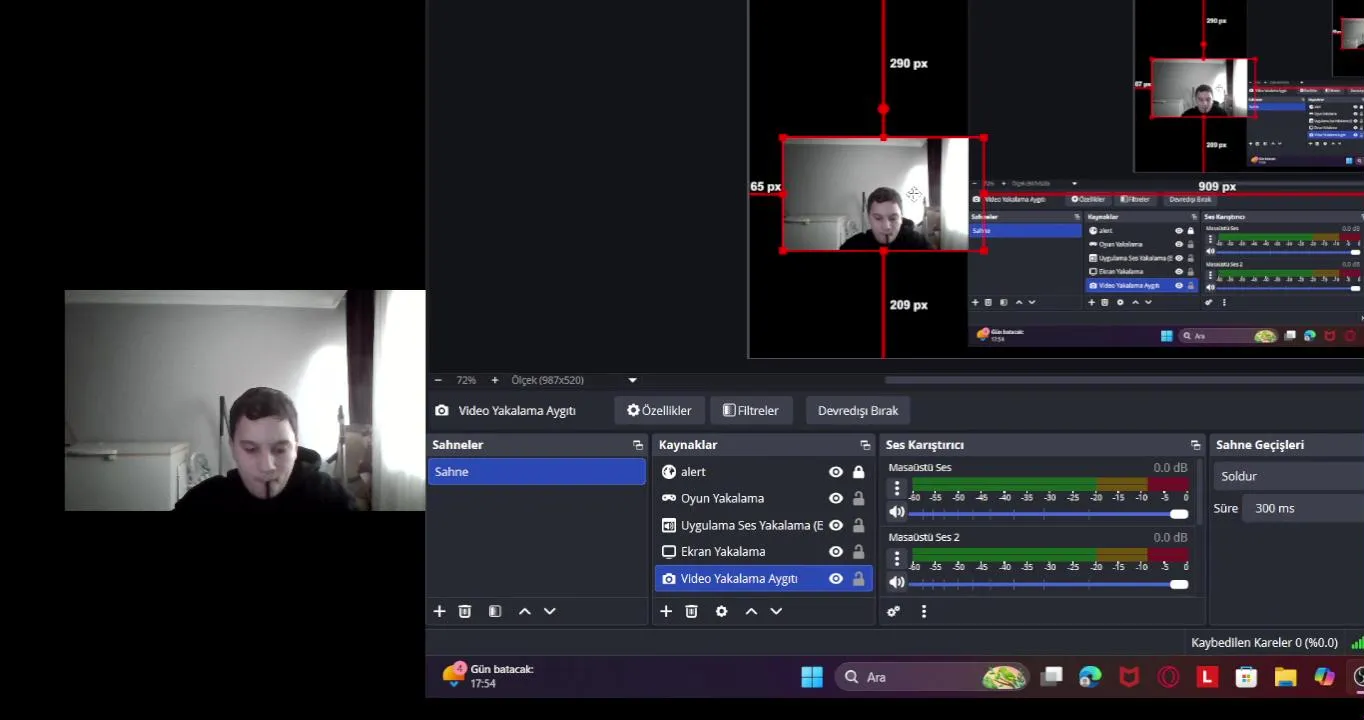
Task: Click the Kaybedilen Kareler status text
Action: (1264, 643)
